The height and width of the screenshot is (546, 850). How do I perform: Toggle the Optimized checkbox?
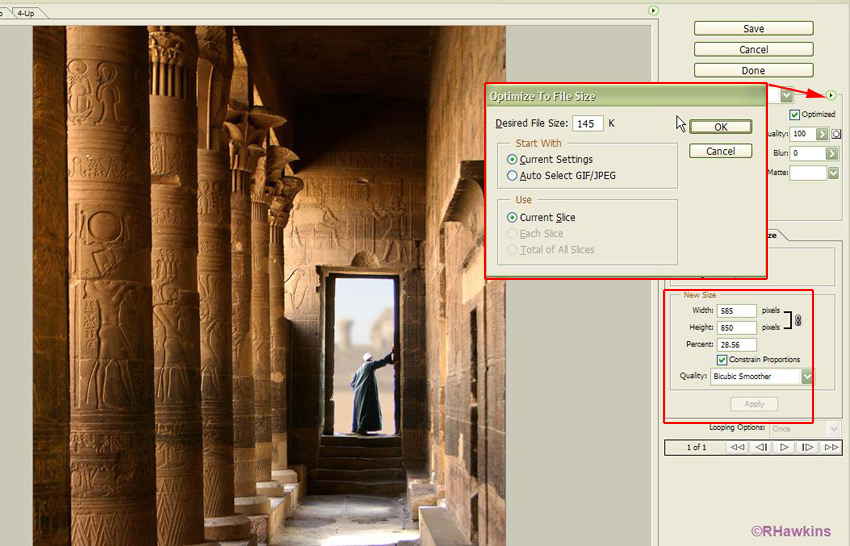point(795,115)
